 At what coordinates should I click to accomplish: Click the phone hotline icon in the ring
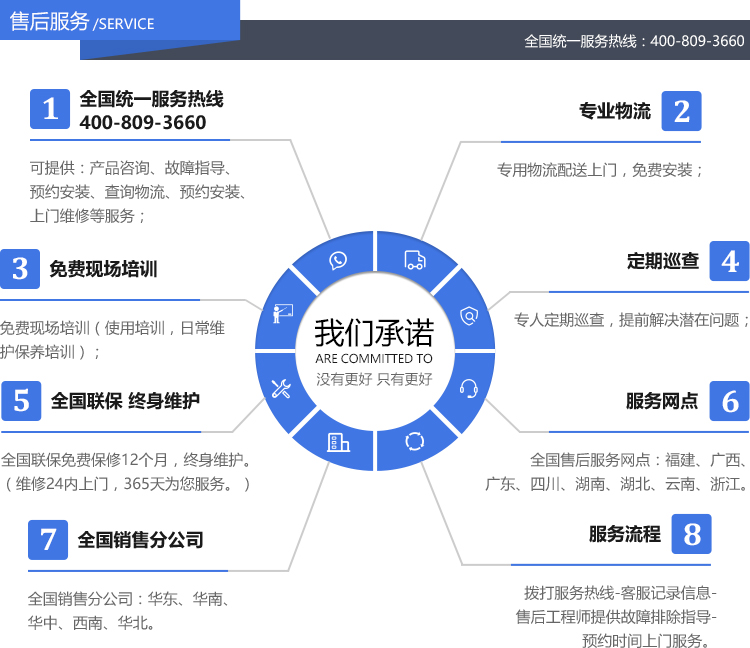coord(338,260)
